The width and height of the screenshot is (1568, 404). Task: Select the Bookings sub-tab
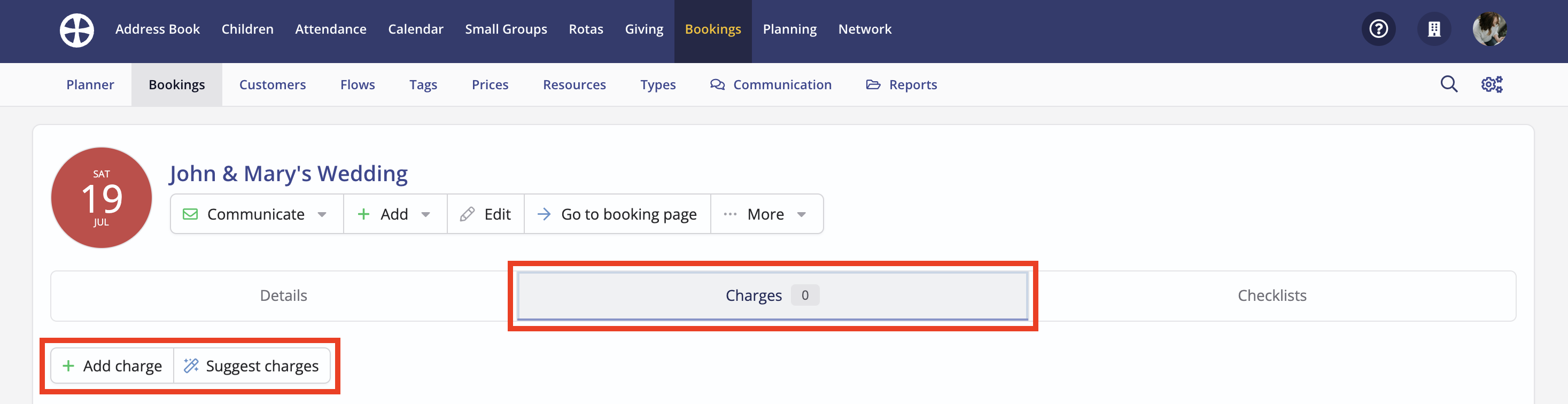pos(176,84)
